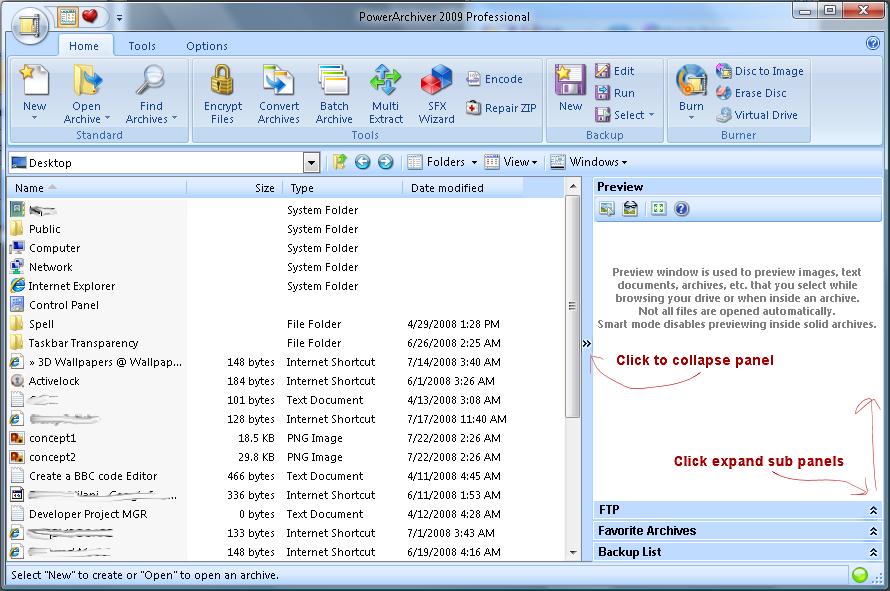Switch to the Options ribbon tab

[x=207, y=46]
